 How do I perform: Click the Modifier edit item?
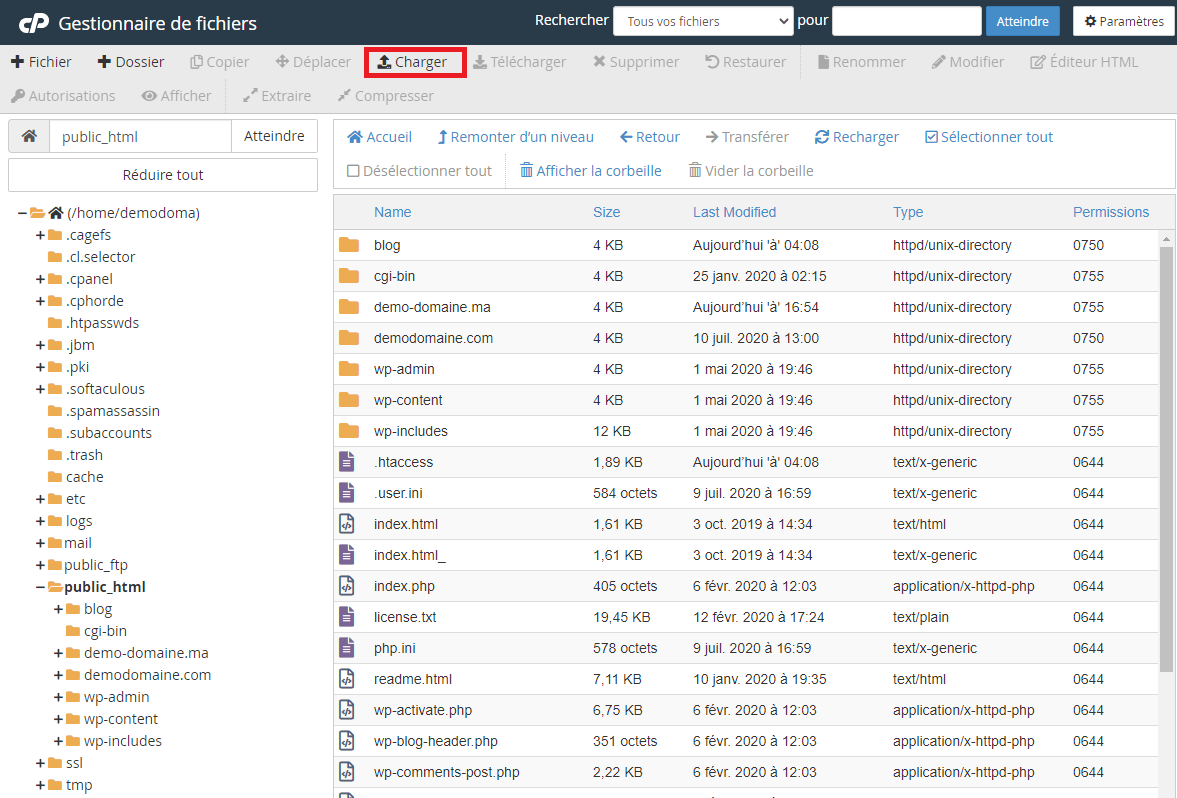968,62
